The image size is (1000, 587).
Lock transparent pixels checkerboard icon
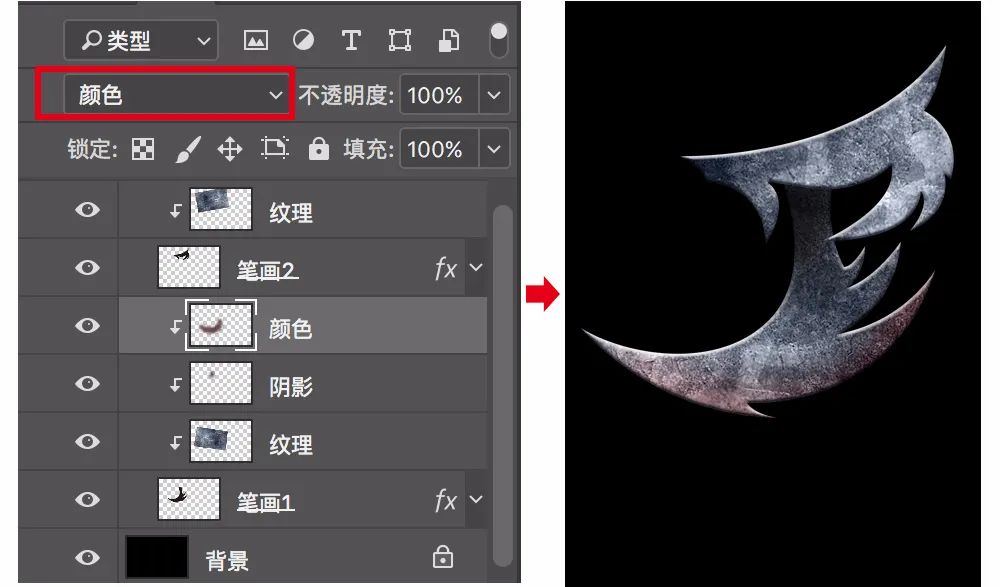144,150
